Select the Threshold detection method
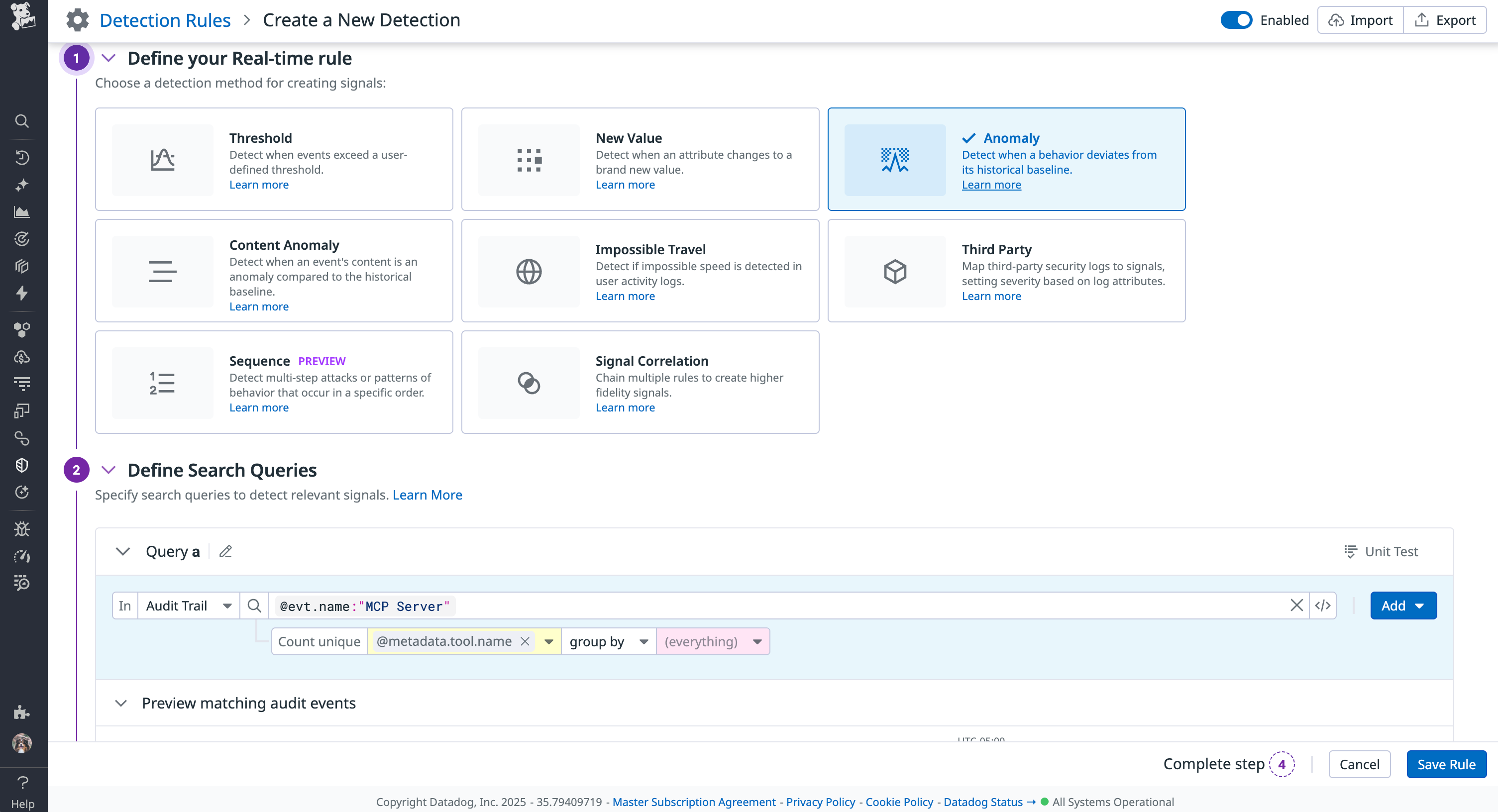 pos(273,159)
